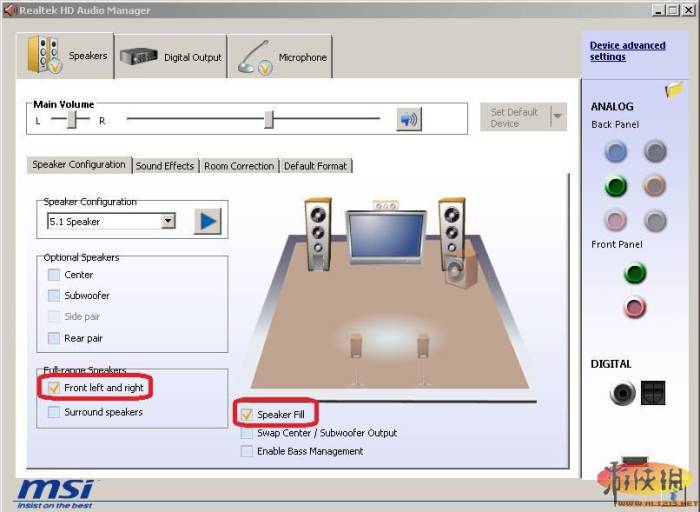Select the orange back panel jack
This screenshot has width=700, height=512.
(655, 186)
